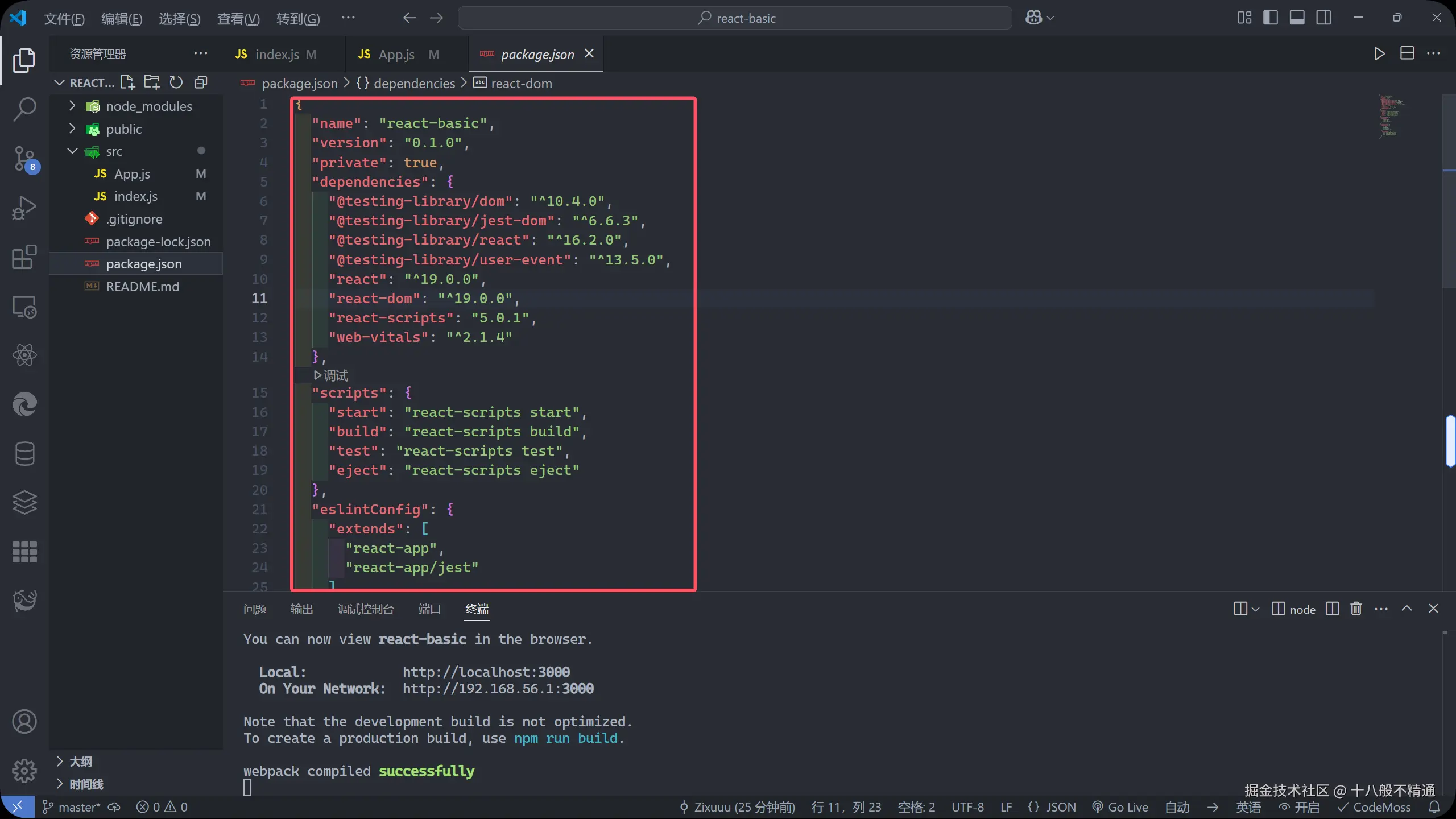
Task: Refresh the explorer file tree
Action: click(176, 83)
